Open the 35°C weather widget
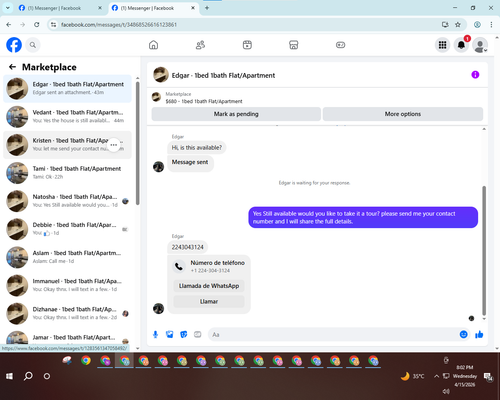The image size is (500, 400). 413,376
